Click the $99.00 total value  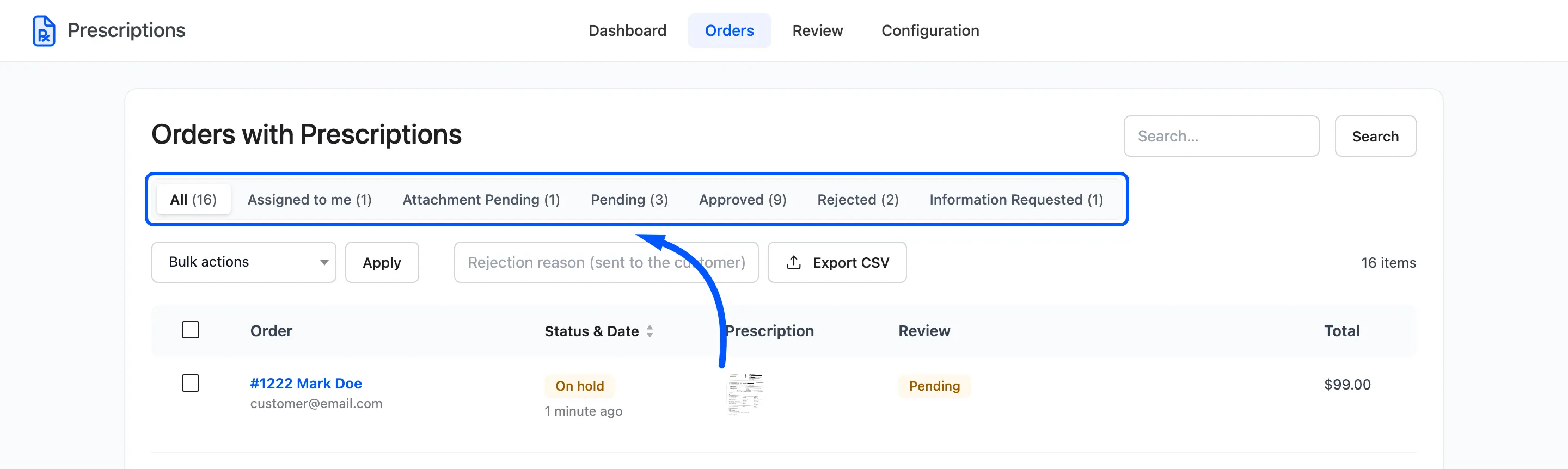(1347, 385)
